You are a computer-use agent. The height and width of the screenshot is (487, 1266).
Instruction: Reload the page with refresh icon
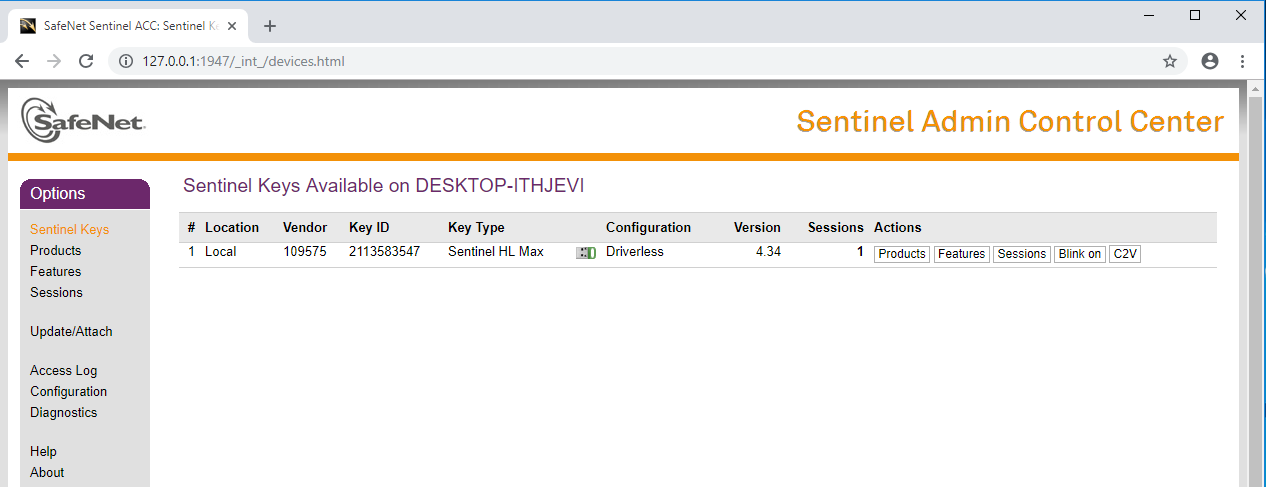point(86,61)
